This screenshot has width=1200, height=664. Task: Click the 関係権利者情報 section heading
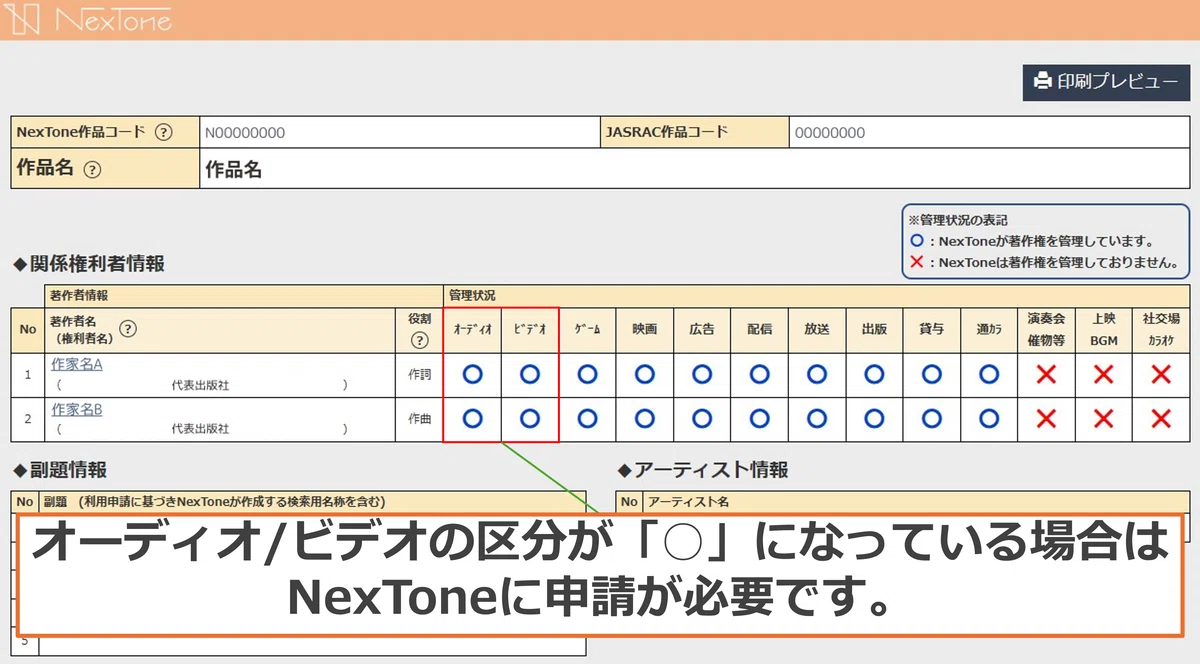coord(88,264)
